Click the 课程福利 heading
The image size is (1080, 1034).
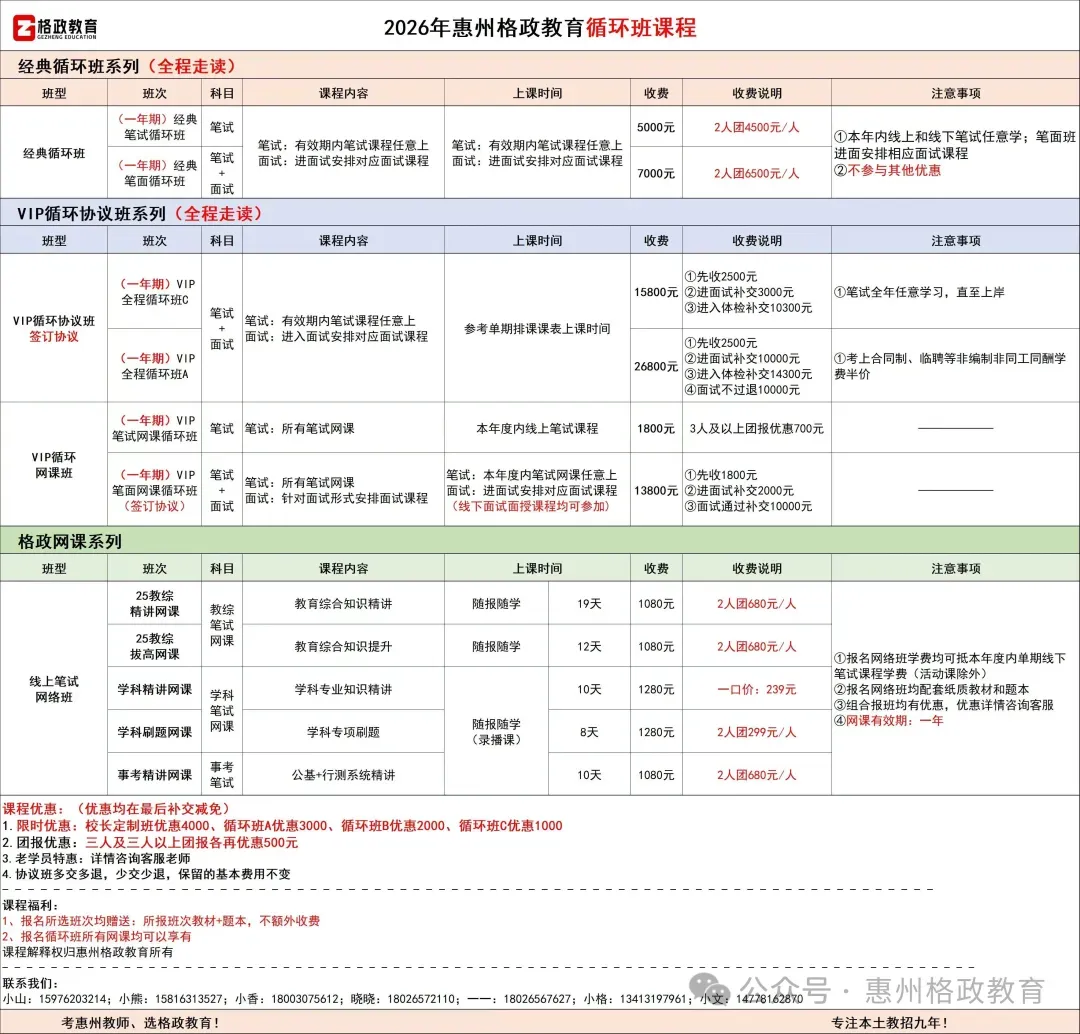pyautogui.click(x=30, y=905)
